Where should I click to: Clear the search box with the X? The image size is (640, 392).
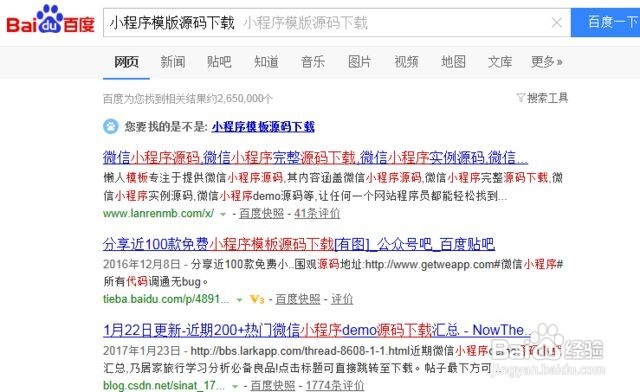click(x=556, y=22)
